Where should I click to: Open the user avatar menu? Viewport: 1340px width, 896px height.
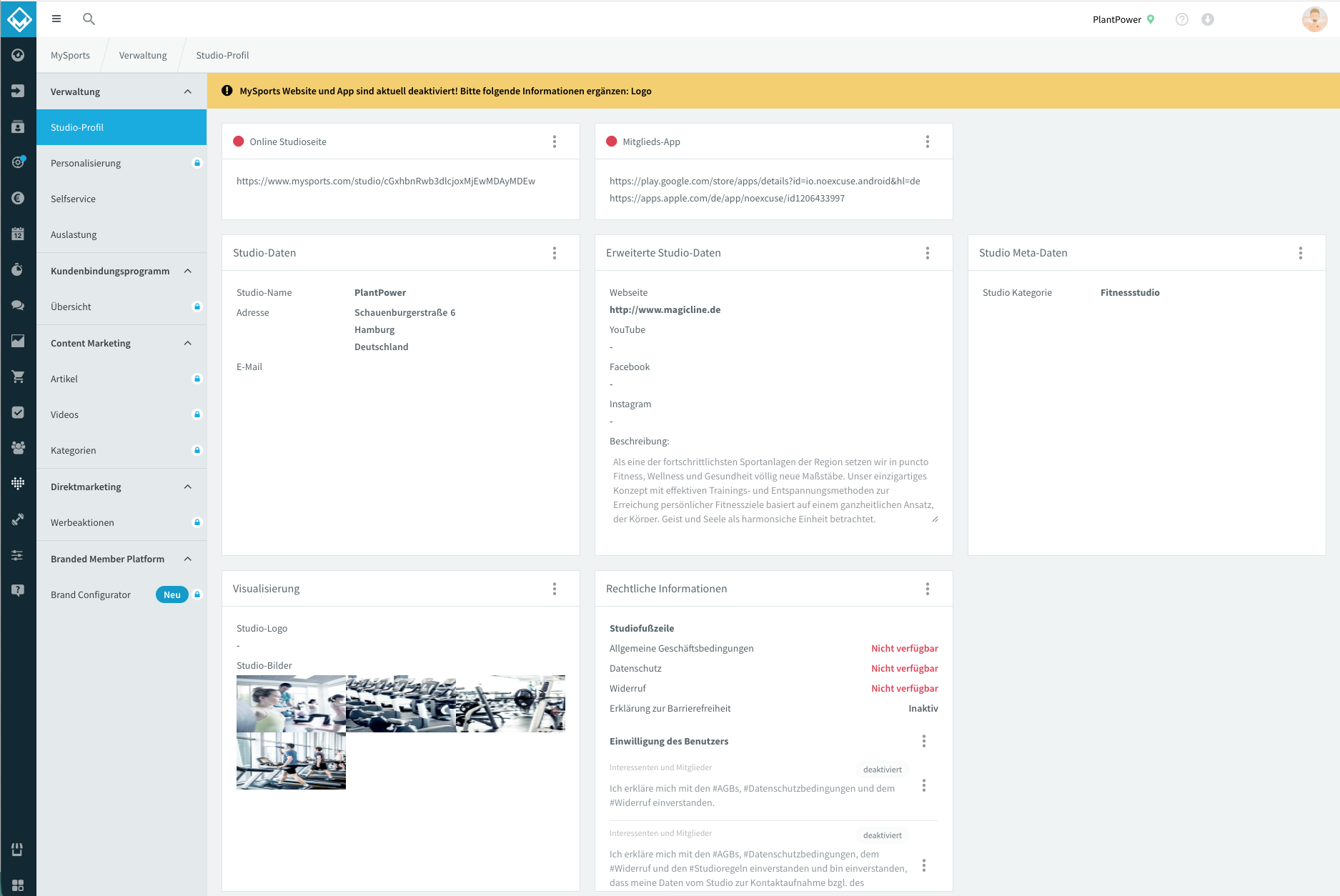pos(1314,19)
